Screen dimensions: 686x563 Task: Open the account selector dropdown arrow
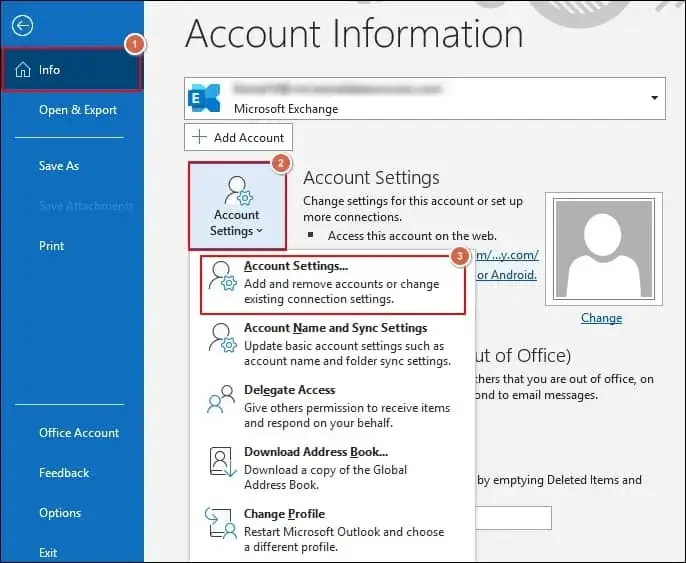(x=654, y=98)
